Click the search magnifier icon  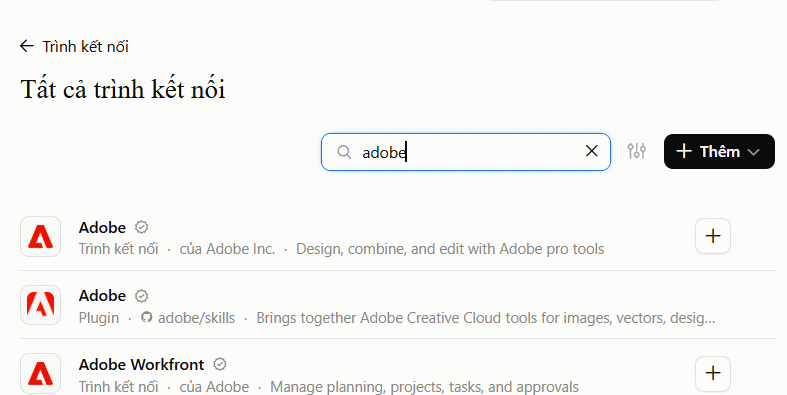pos(344,152)
